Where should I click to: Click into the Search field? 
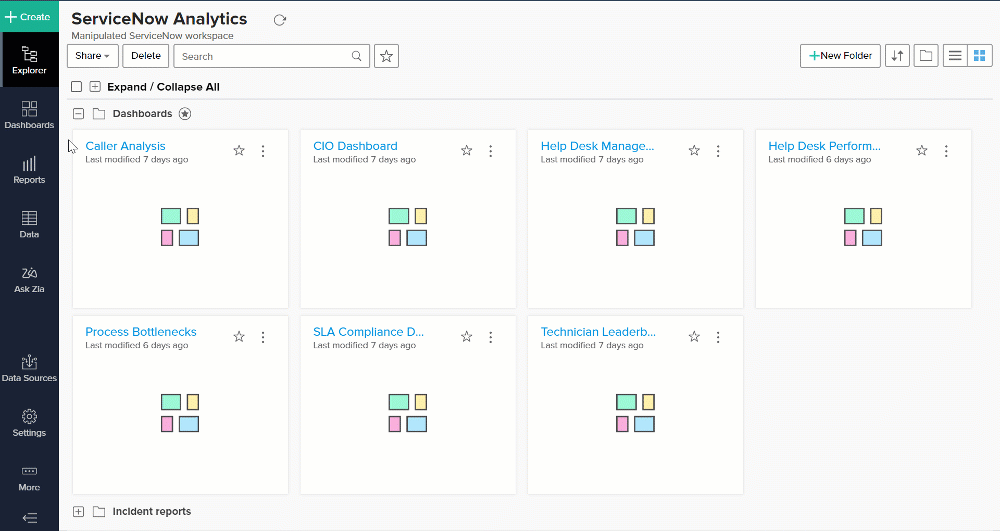264,57
